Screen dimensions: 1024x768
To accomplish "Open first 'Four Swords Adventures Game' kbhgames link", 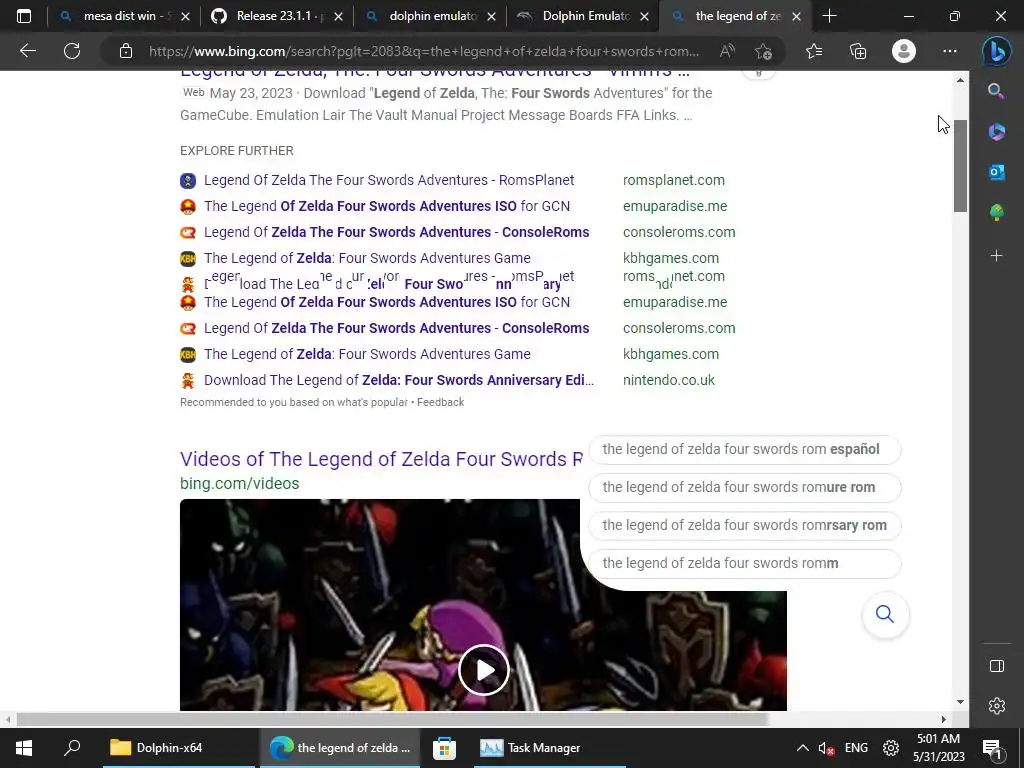I will tap(367, 258).
